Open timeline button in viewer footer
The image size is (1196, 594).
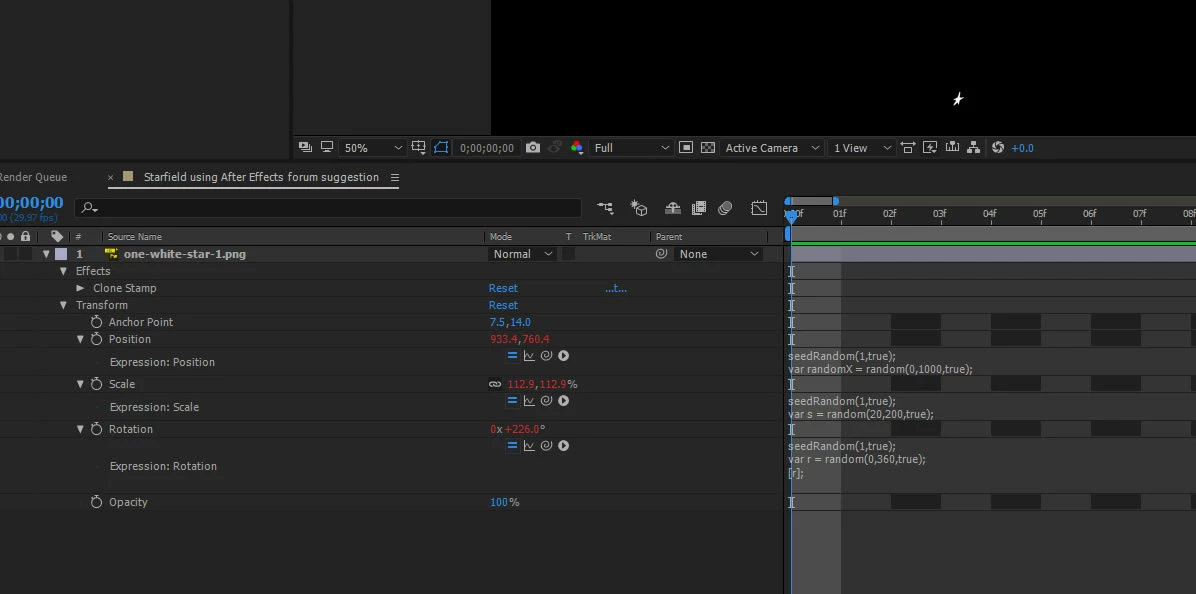(952, 147)
